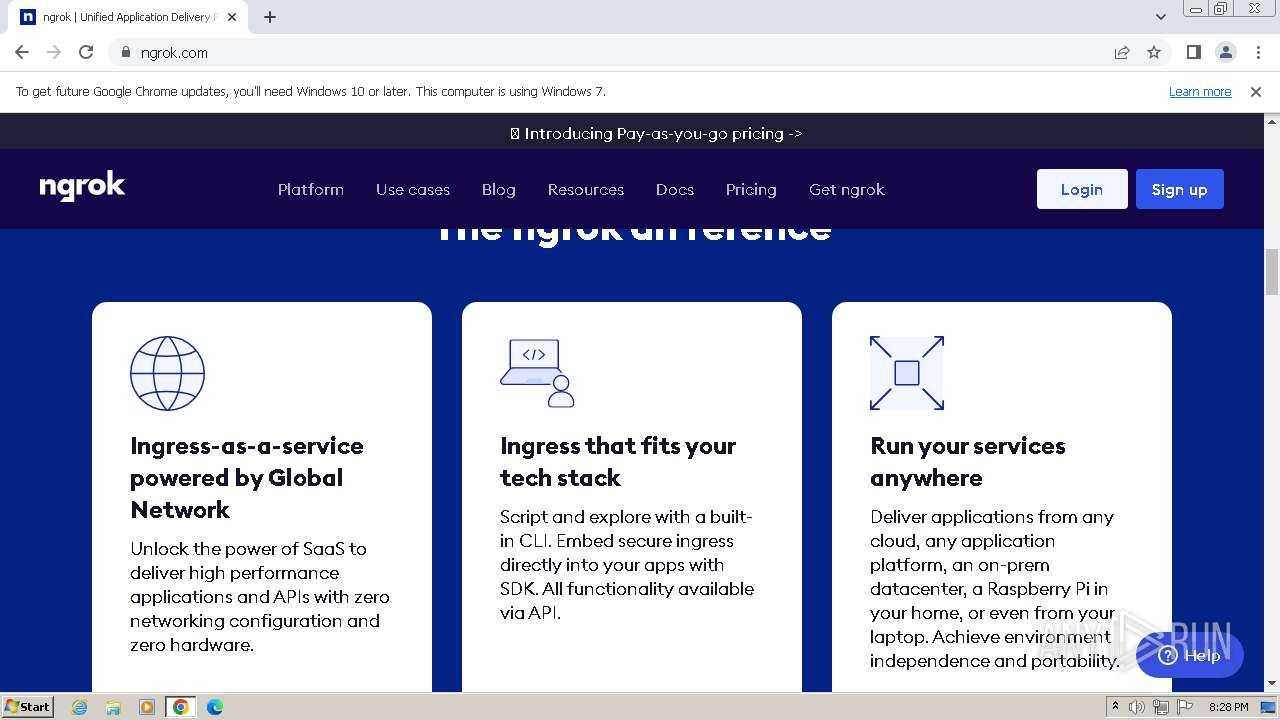Image resolution: width=1280 pixels, height=720 pixels.
Task: Open the Chrome profile menu
Action: [x=1225, y=52]
